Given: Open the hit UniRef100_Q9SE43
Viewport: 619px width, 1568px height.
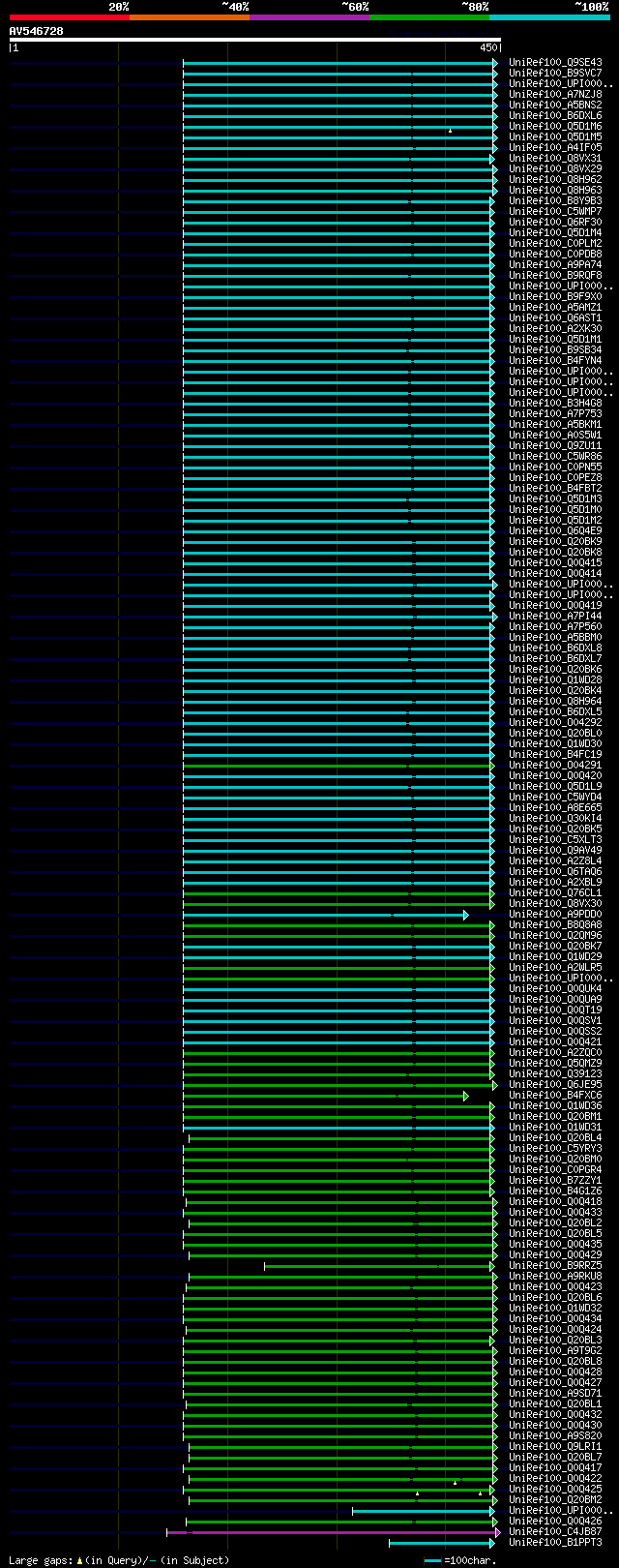Looking at the screenshot, I should [x=555, y=62].
